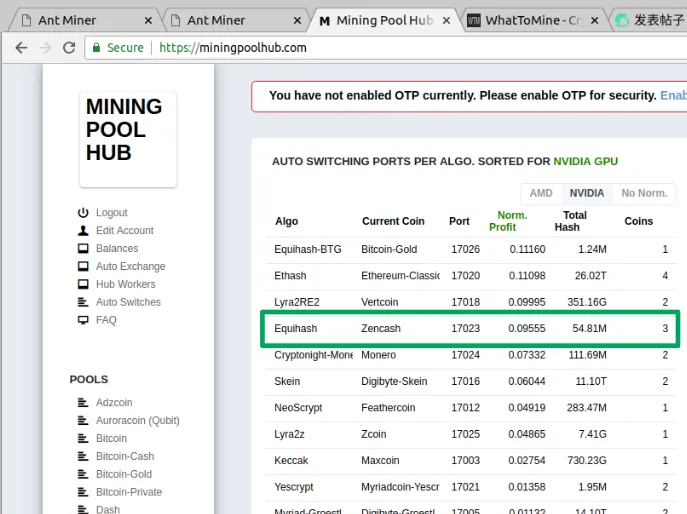
Task: Click the Digibyte-Skein coin cell
Action: 394,381
